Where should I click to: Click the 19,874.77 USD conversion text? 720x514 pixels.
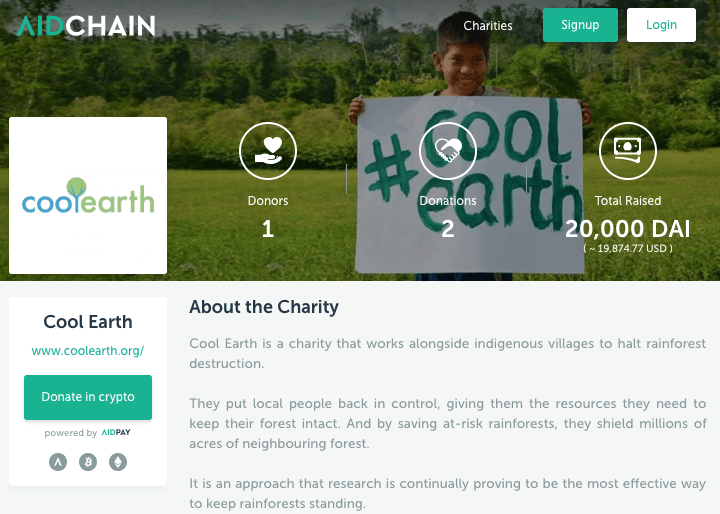tap(628, 249)
